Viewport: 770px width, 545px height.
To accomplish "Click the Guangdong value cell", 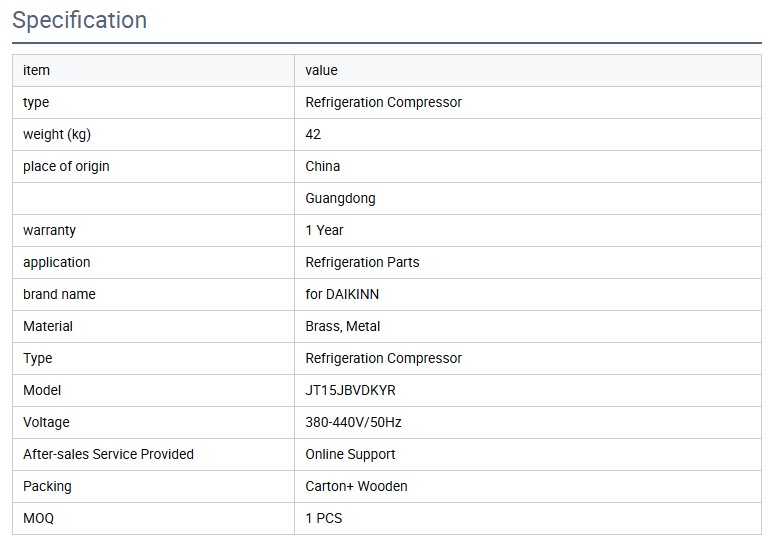I will 341,198.
